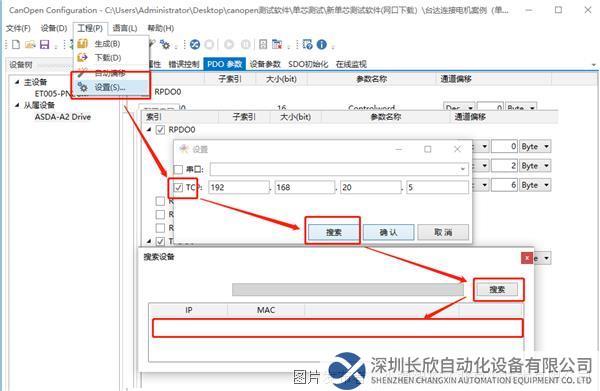The height and width of the screenshot is (391, 600).
Task: Close the 搜索设备 dialog with red X
Action: [527, 258]
